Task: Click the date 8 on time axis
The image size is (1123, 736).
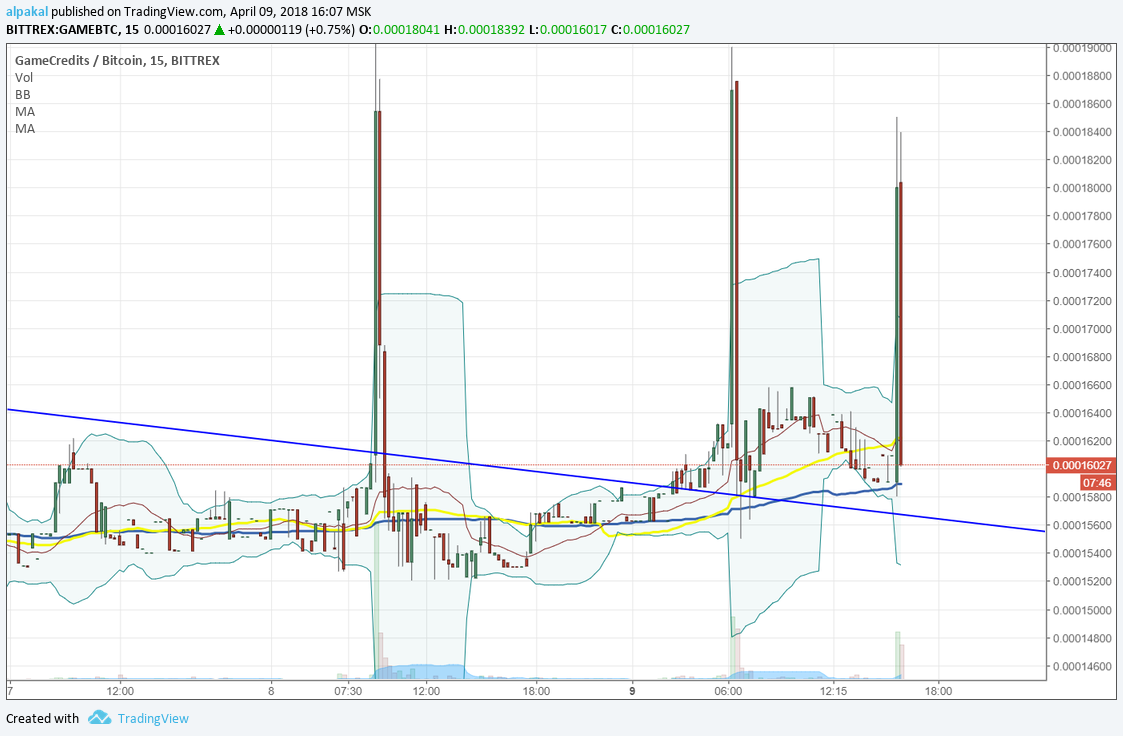Action: [x=271, y=691]
